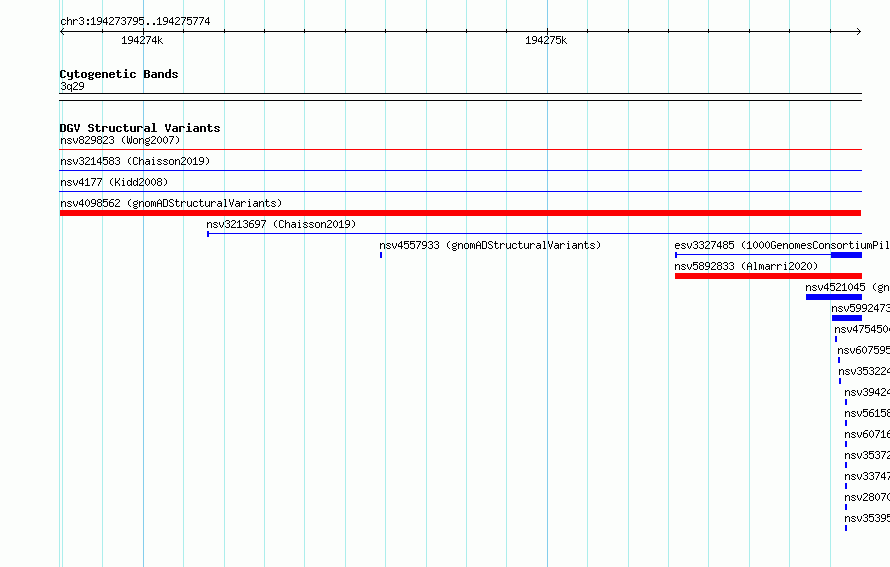Viewport: 890px width, 567px height.
Task: Click the 194275k ruler position label
Action: point(546,40)
